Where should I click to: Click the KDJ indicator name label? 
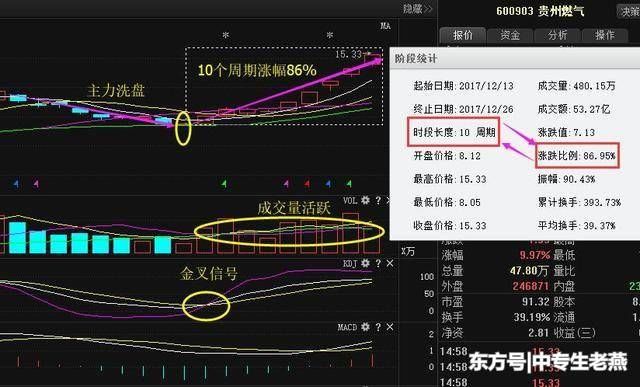tap(350, 264)
